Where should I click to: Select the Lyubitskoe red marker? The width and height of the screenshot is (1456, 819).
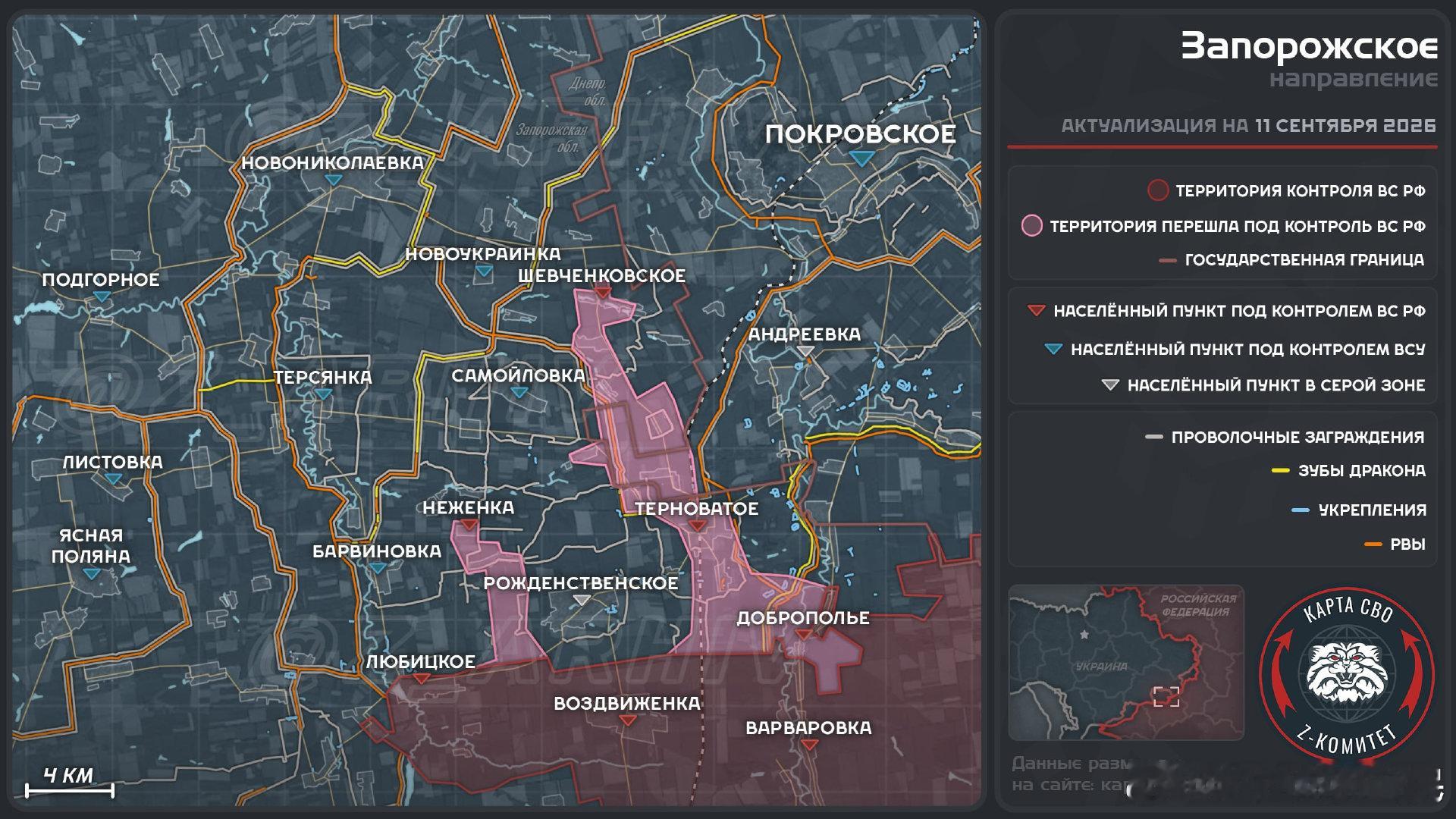click(x=420, y=679)
